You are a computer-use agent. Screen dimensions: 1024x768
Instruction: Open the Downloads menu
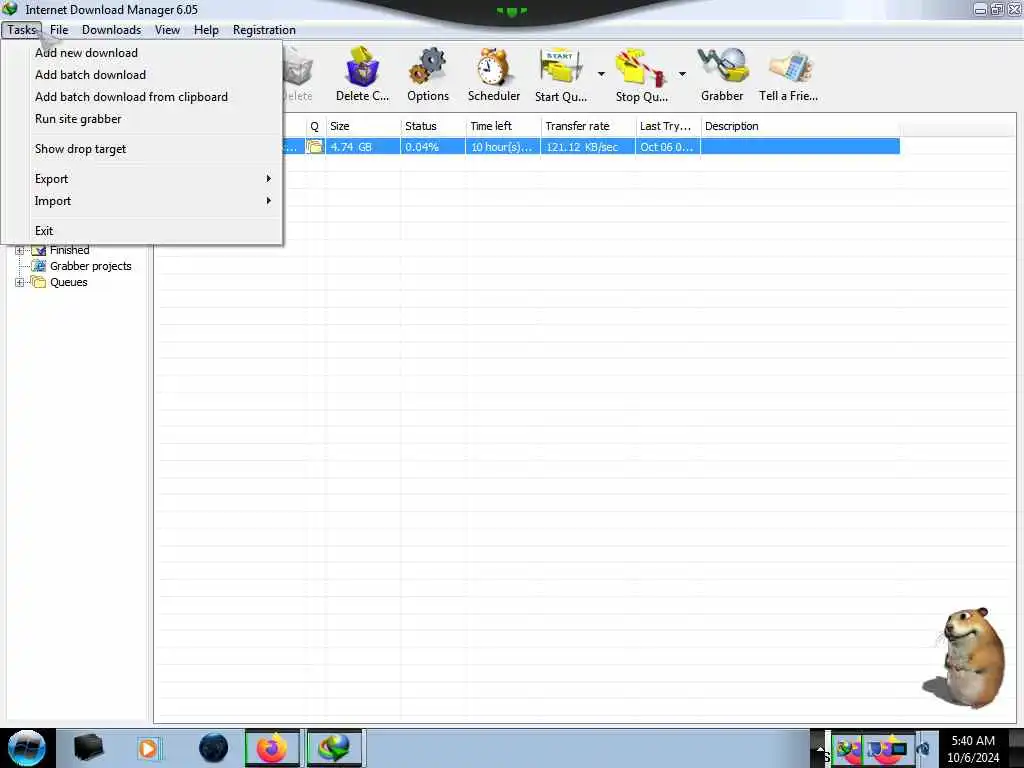click(x=111, y=30)
